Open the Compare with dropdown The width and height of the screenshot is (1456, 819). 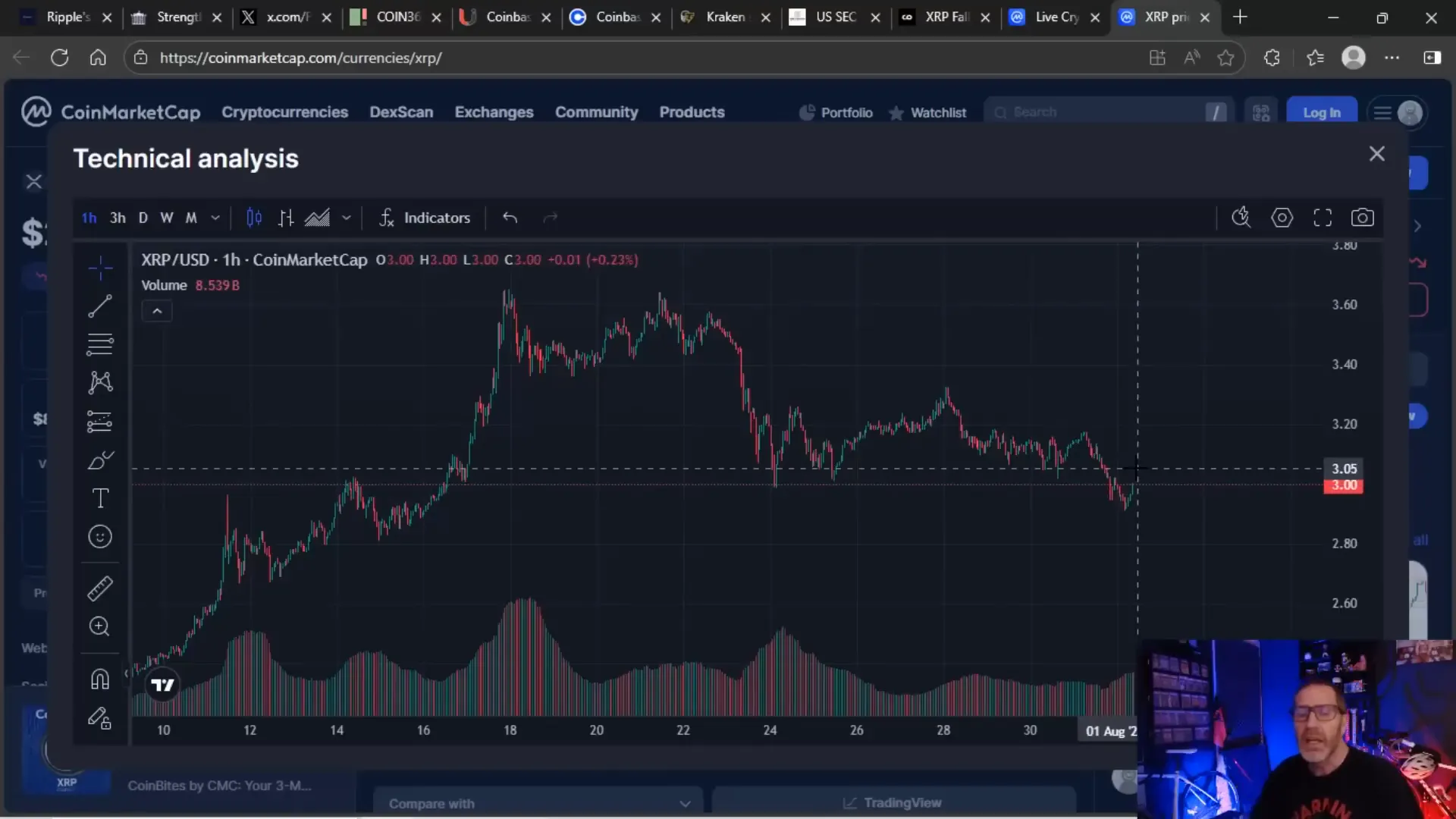click(x=538, y=804)
